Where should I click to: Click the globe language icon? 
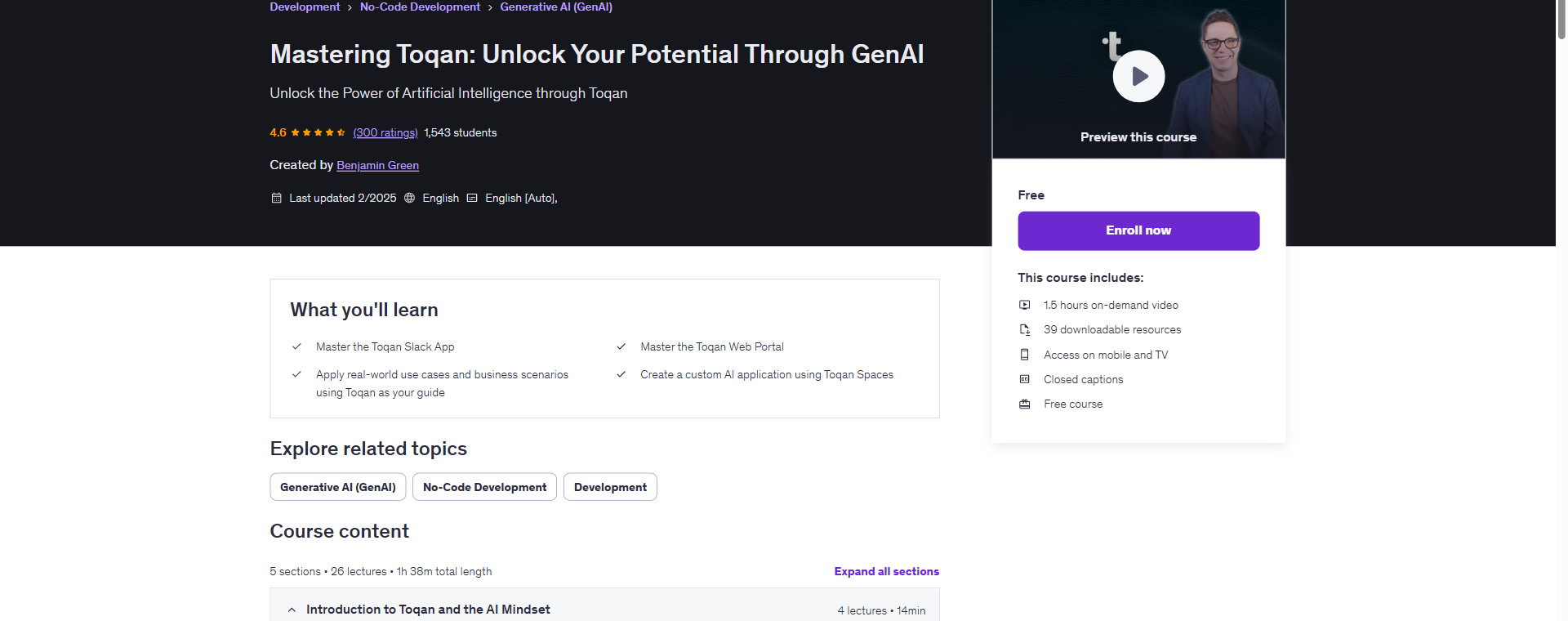click(409, 198)
